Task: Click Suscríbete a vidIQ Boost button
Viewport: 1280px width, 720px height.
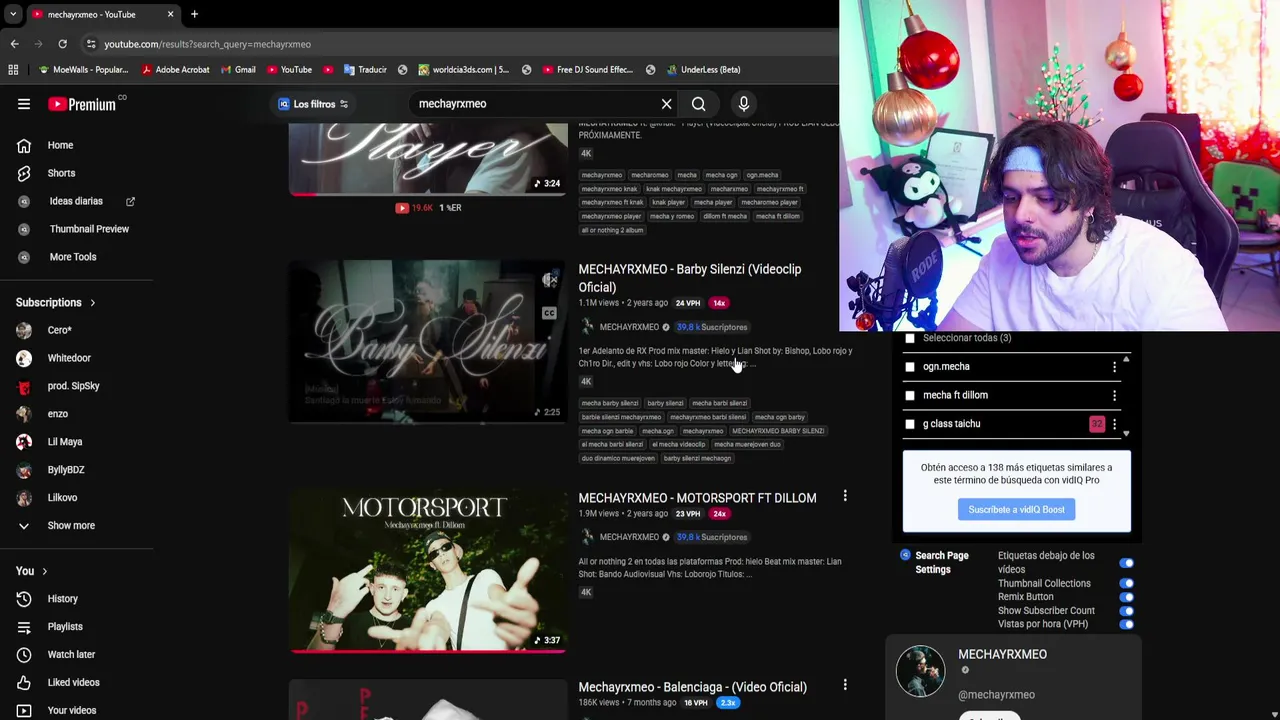Action: [x=1016, y=509]
